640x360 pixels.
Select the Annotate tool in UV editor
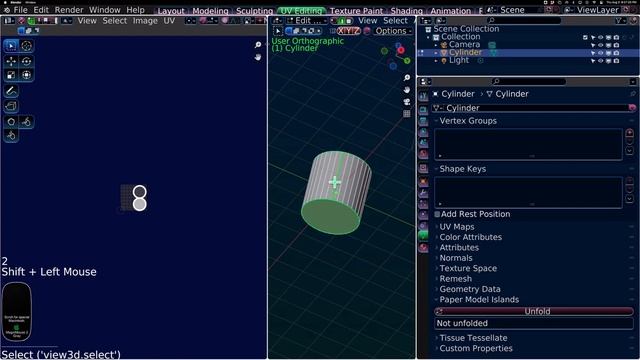click(x=11, y=91)
